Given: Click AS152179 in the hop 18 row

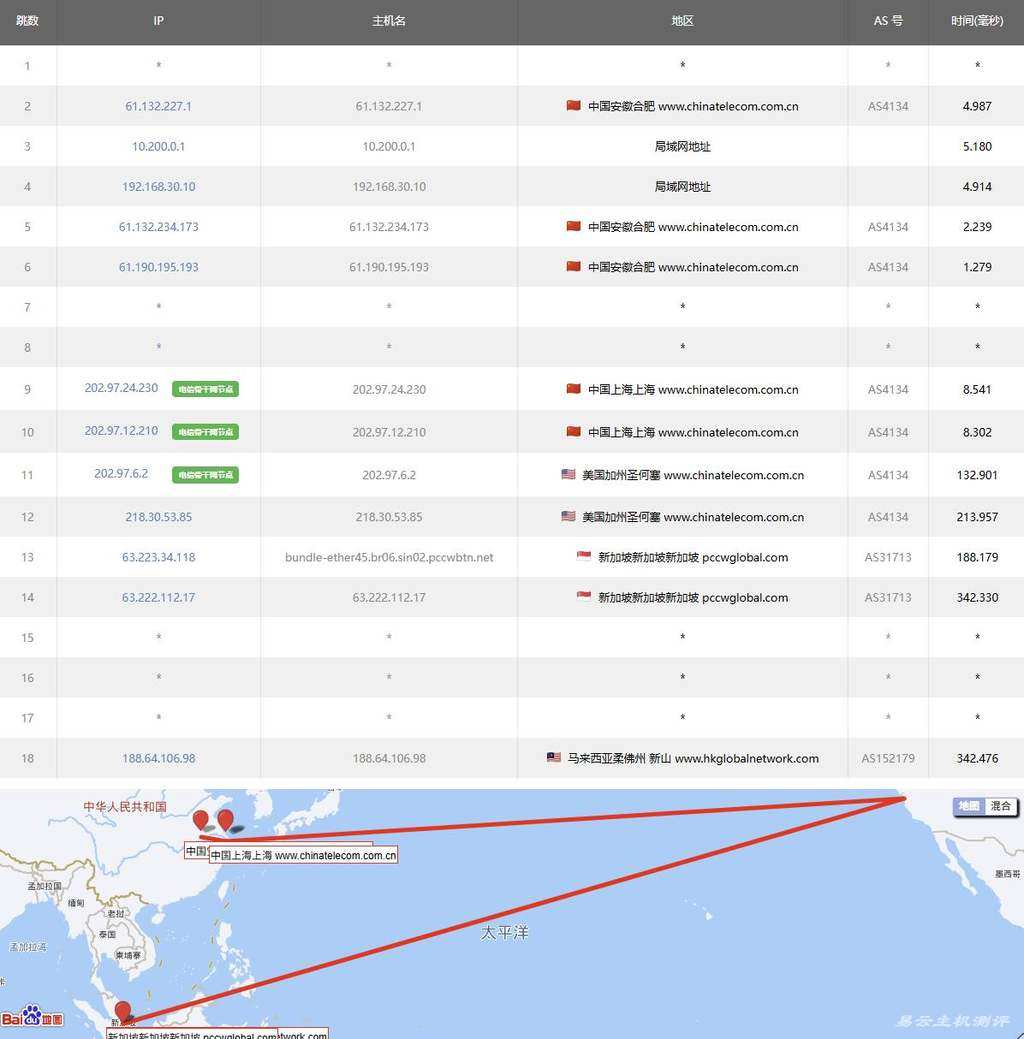Looking at the screenshot, I should pyautogui.click(x=887, y=758).
